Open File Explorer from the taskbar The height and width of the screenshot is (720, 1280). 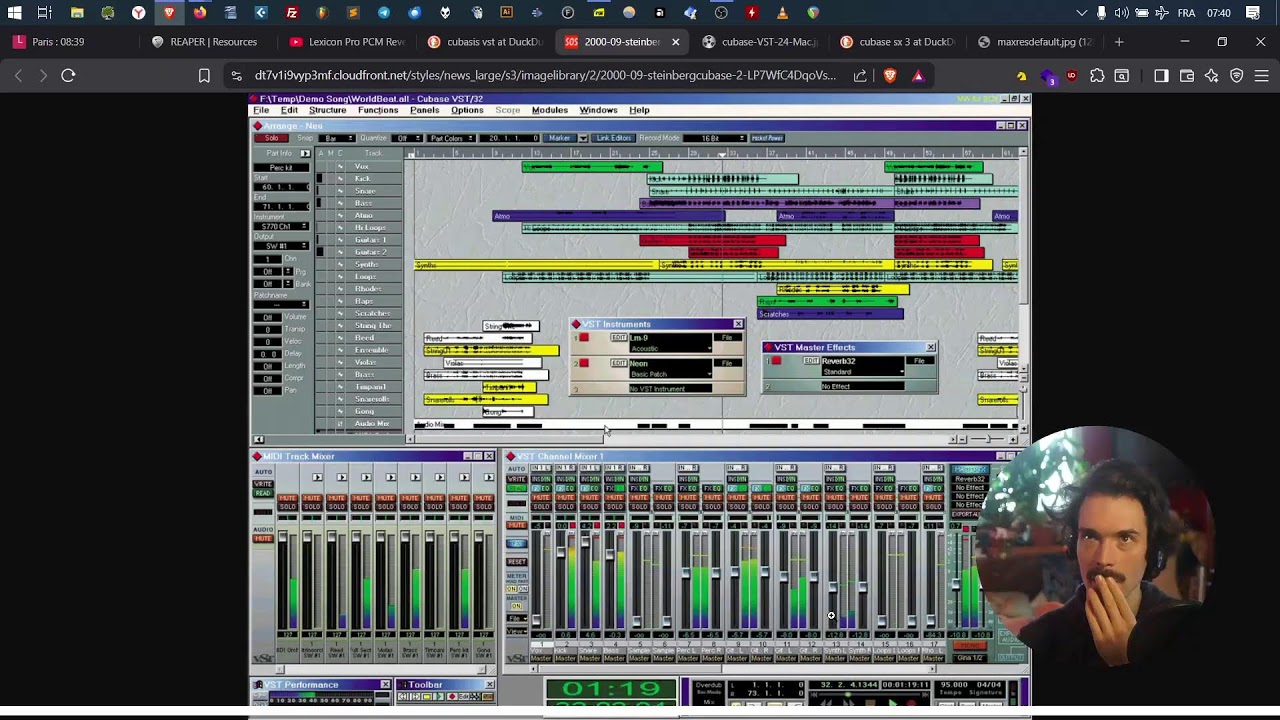[77, 13]
